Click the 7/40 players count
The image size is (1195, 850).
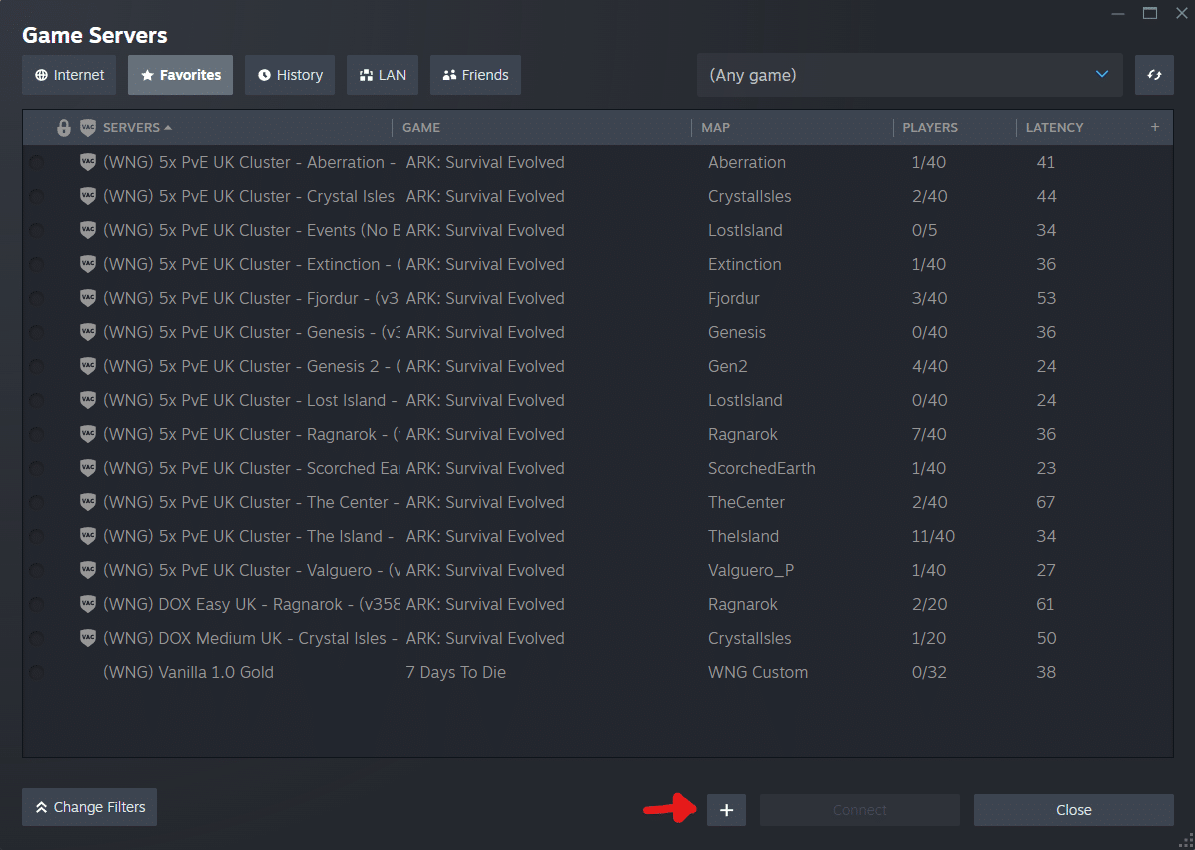(x=929, y=435)
